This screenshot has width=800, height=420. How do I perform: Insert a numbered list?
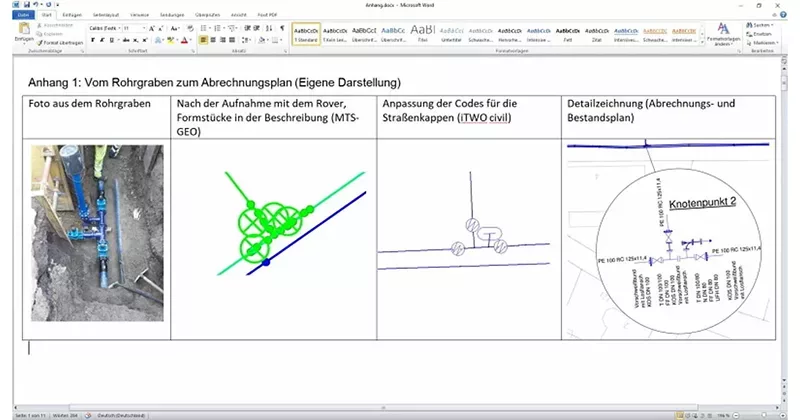click(218, 29)
